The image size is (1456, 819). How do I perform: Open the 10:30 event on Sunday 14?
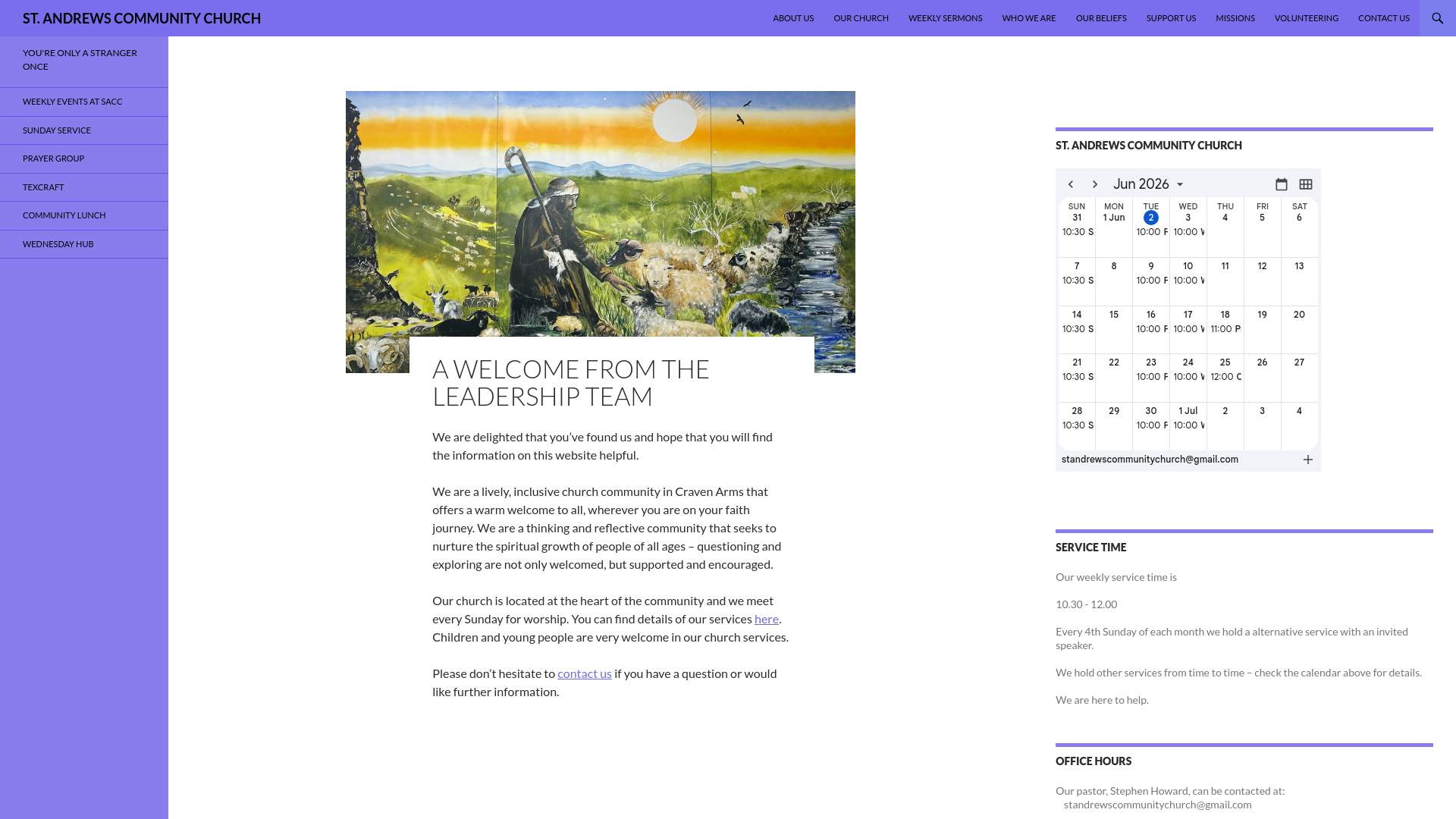1077,329
